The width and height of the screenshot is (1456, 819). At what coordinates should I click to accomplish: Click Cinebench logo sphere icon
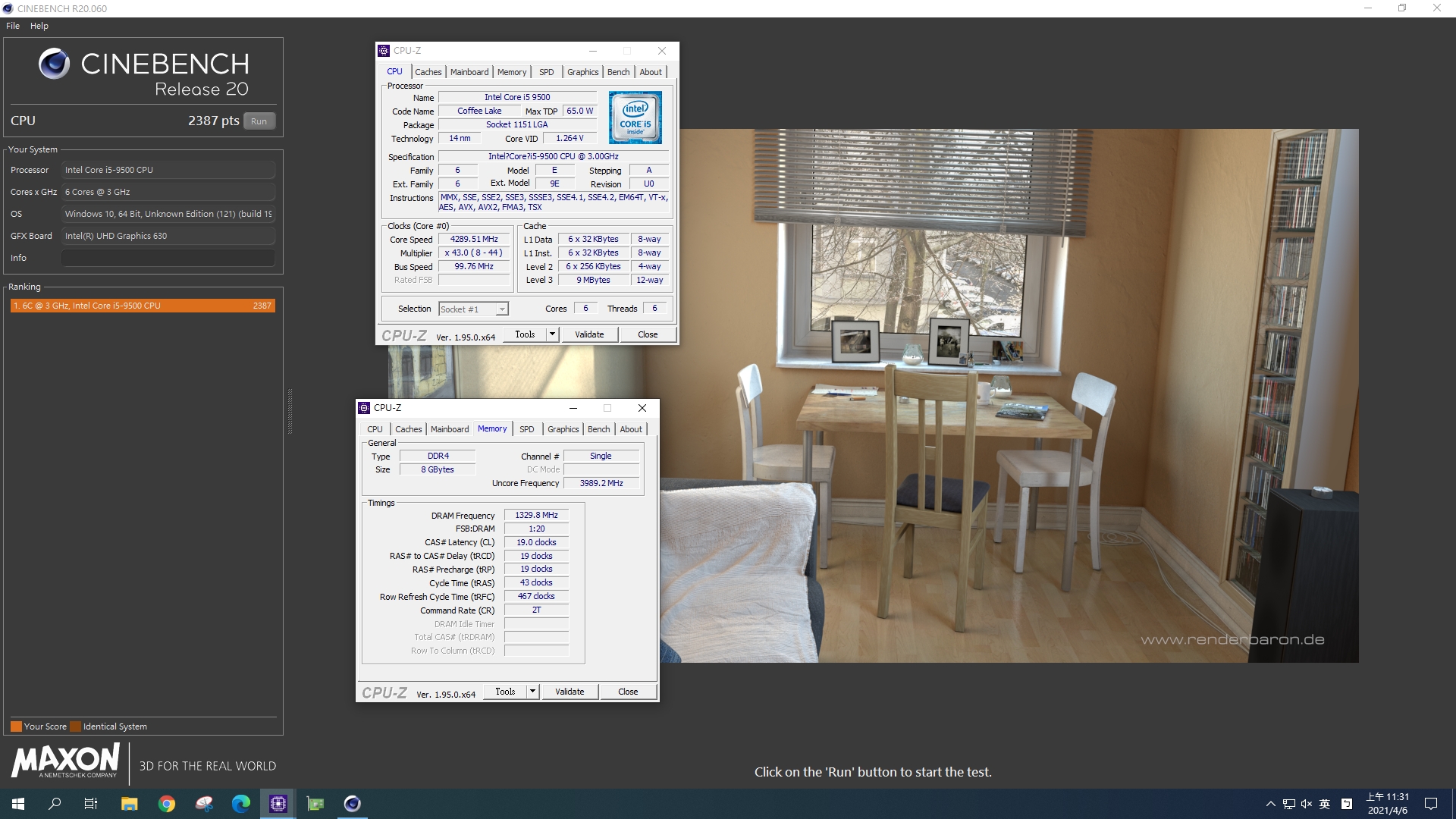[54, 64]
